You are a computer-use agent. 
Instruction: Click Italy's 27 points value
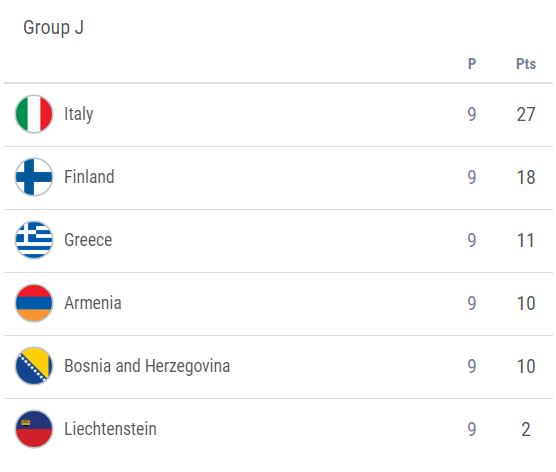pyautogui.click(x=526, y=115)
